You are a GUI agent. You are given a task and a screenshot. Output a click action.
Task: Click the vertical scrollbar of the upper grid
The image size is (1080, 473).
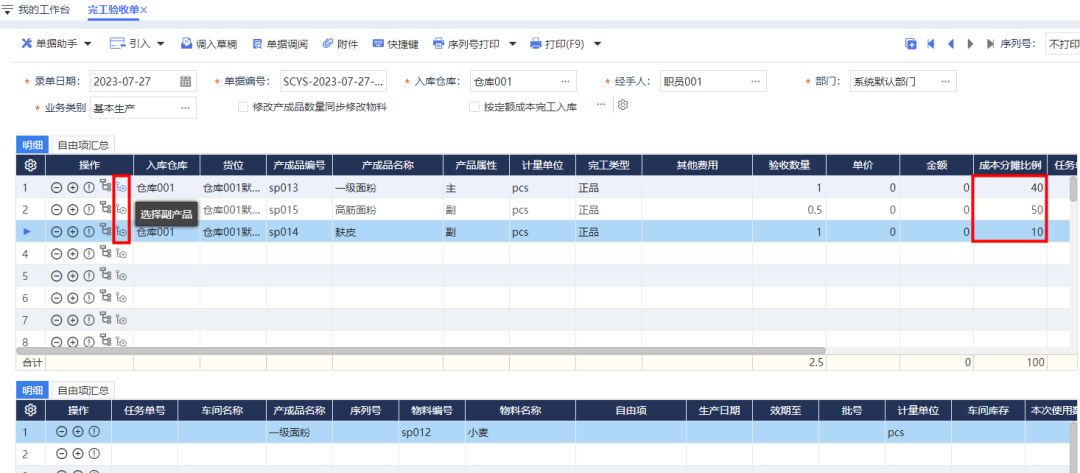point(1072,189)
